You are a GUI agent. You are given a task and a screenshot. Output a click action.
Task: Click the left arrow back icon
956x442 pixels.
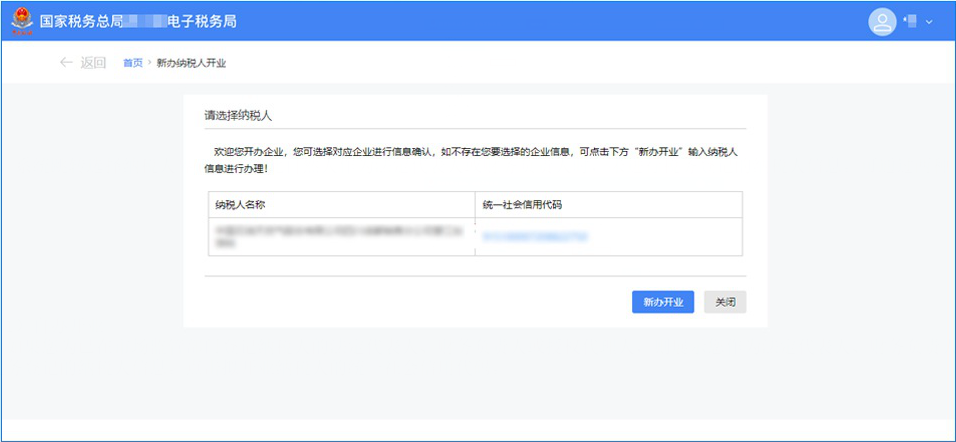click(66, 63)
